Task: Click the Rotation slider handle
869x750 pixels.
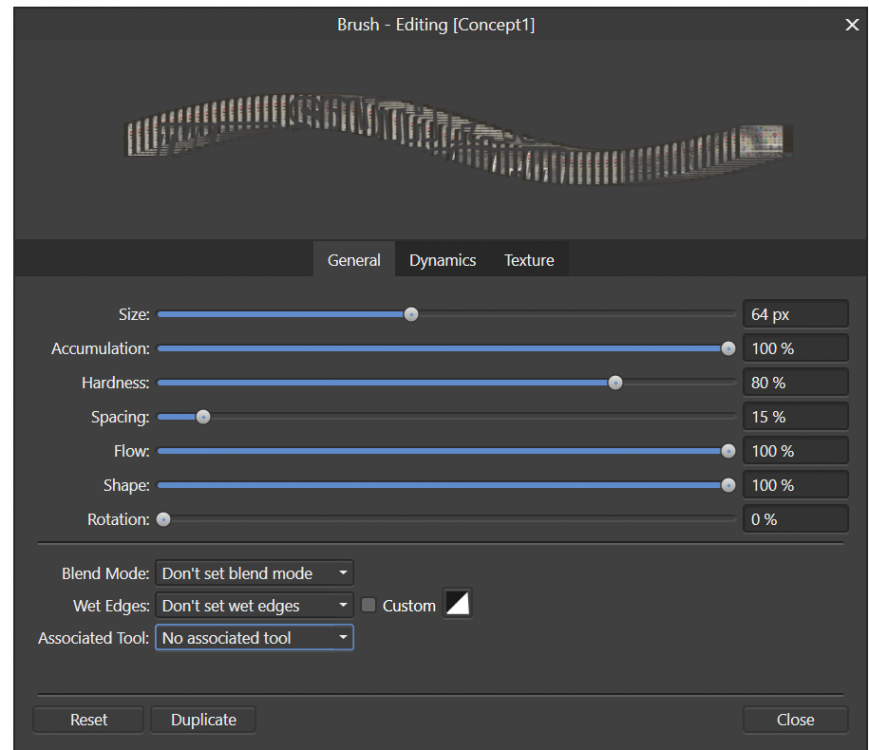Action: pyautogui.click(x=163, y=519)
